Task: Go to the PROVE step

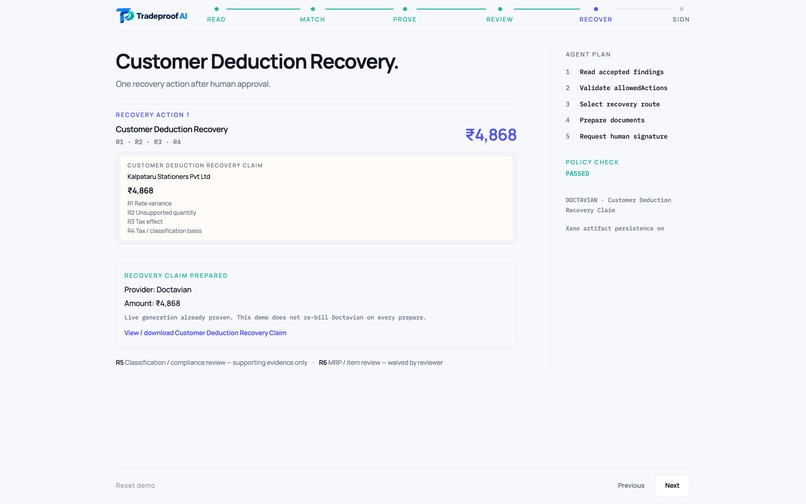Action: tap(405, 15)
